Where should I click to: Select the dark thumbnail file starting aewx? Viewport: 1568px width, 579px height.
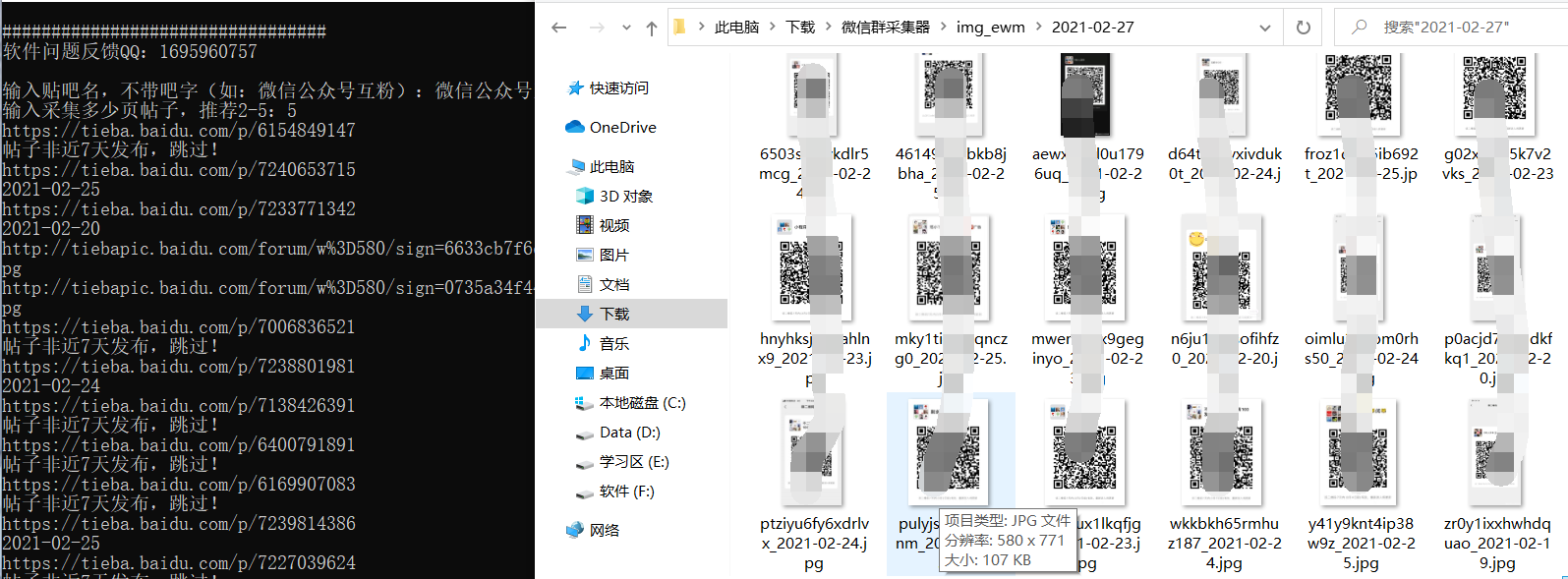(1086, 95)
